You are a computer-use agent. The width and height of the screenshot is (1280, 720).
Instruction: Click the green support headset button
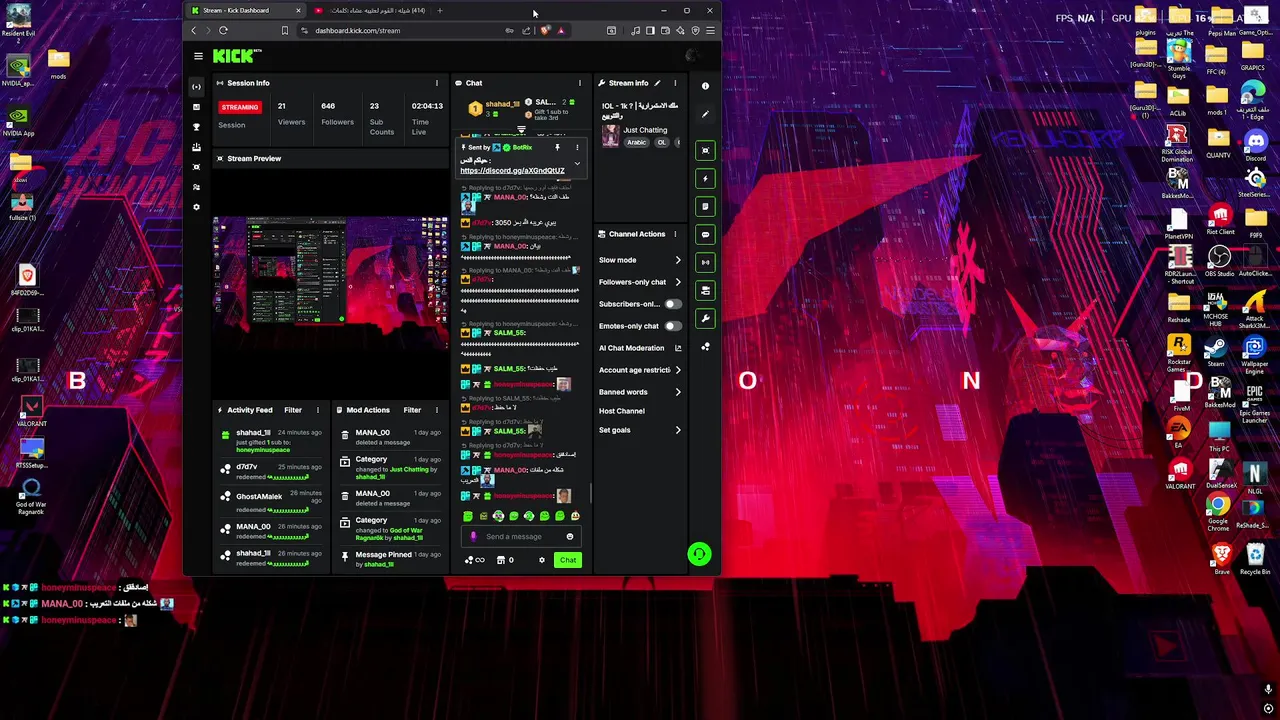pos(699,554)
